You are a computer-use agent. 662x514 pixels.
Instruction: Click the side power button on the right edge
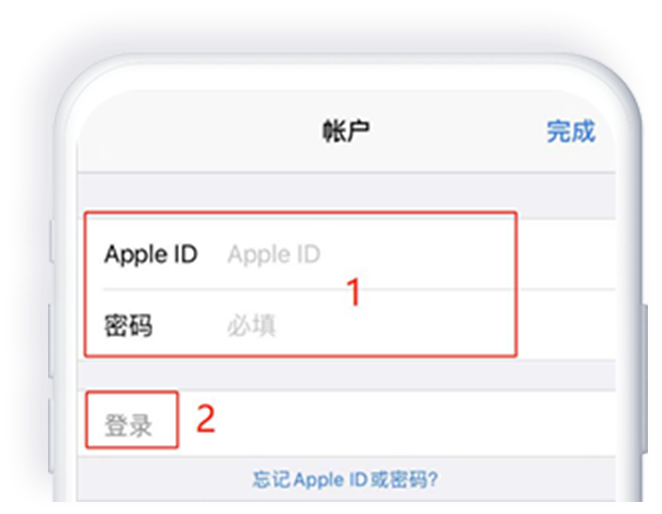coord(645,378)
